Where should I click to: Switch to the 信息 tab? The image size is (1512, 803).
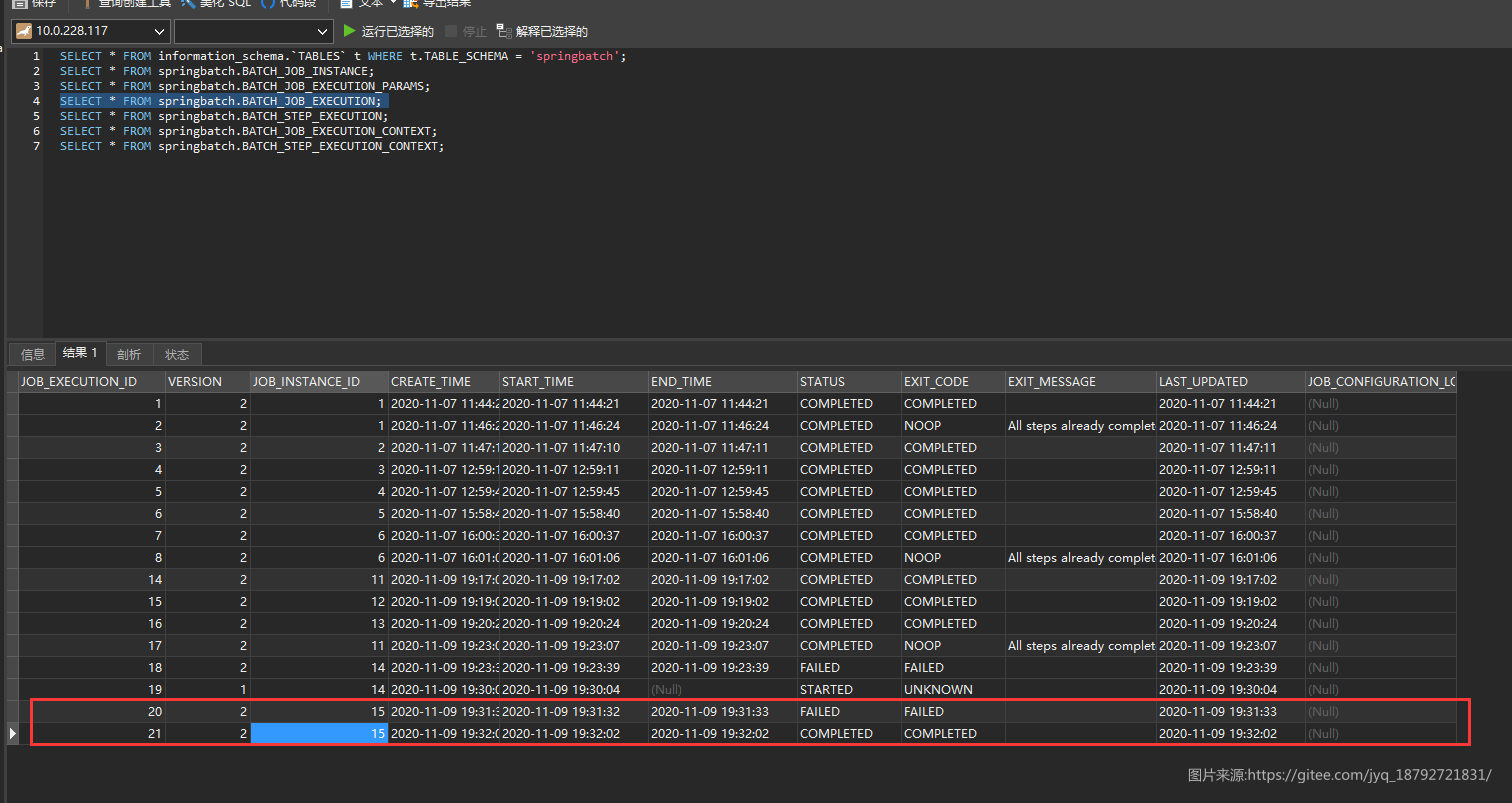(x=33, y=354)
